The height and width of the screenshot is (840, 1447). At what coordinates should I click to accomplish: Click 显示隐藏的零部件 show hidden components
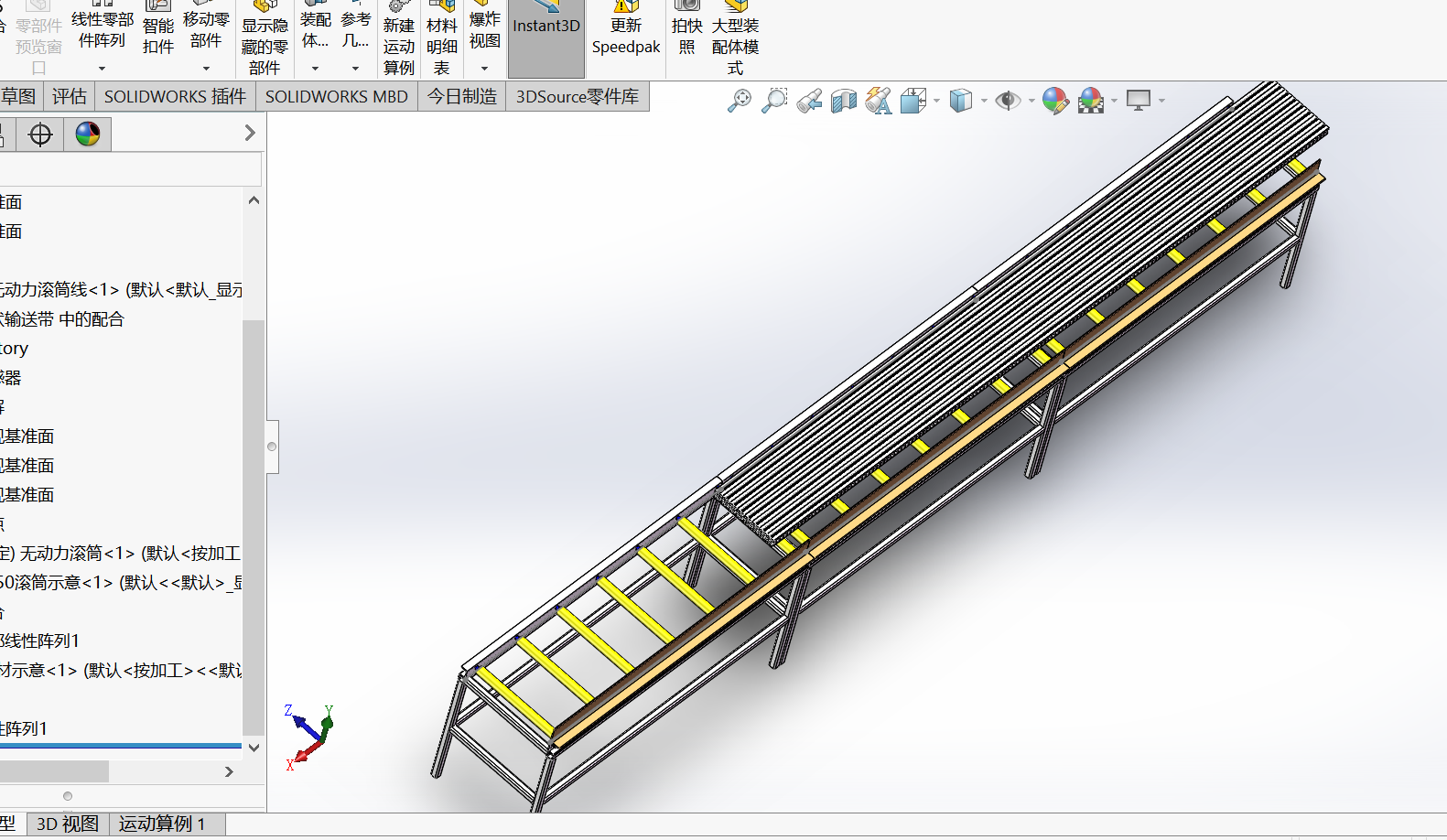[265, 38]
